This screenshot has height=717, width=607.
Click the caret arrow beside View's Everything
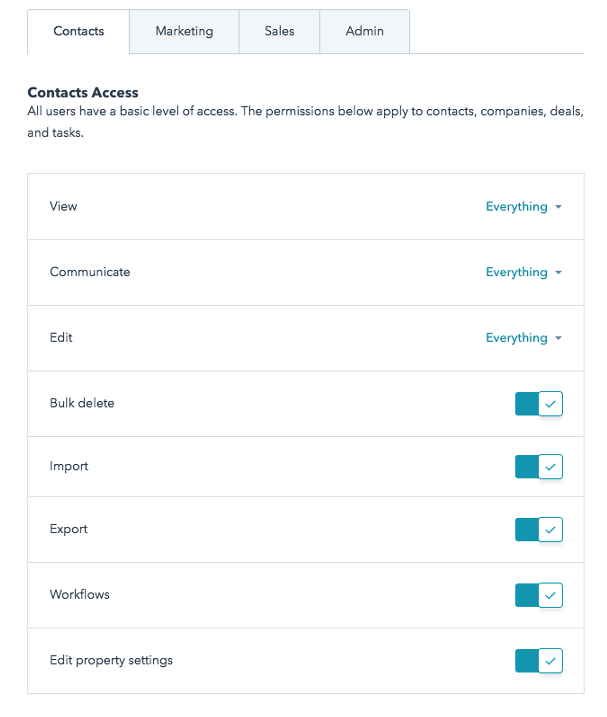tap(558, 207)
